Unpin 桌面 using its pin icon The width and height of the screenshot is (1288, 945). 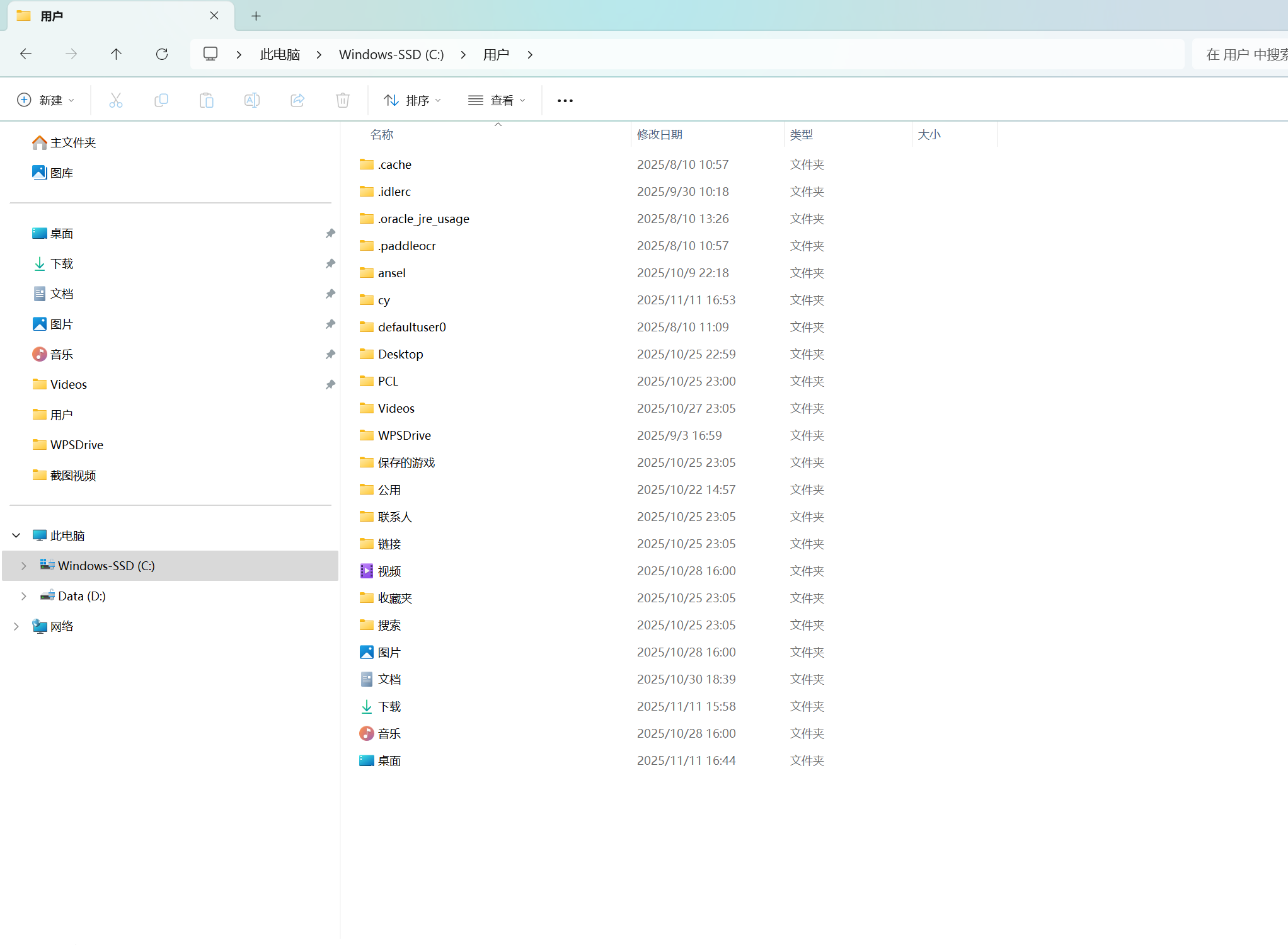(x=330, y=234)
